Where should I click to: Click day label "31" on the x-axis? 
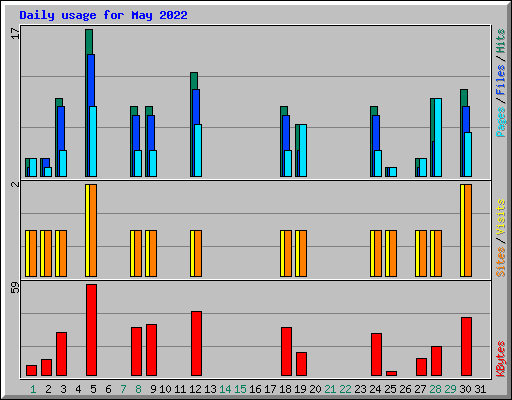point(480,389)
